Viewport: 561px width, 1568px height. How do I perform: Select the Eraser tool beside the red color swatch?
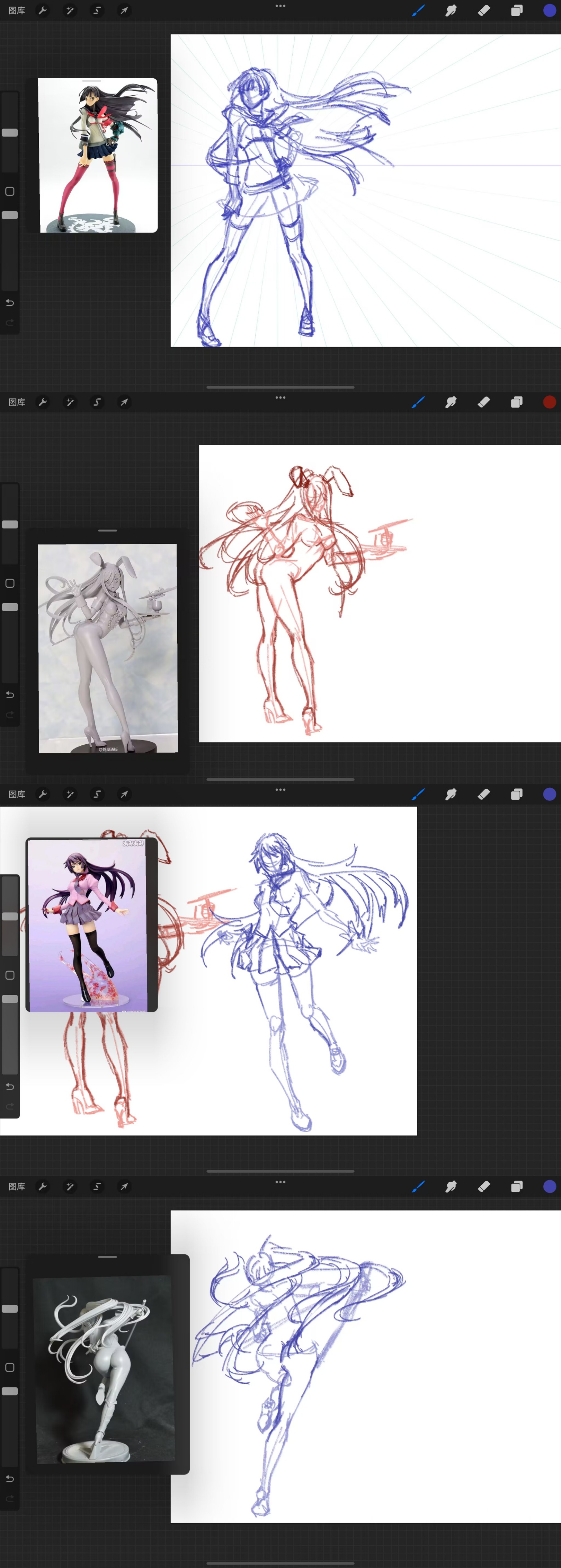pyautogui.click(x=484, y=402)
